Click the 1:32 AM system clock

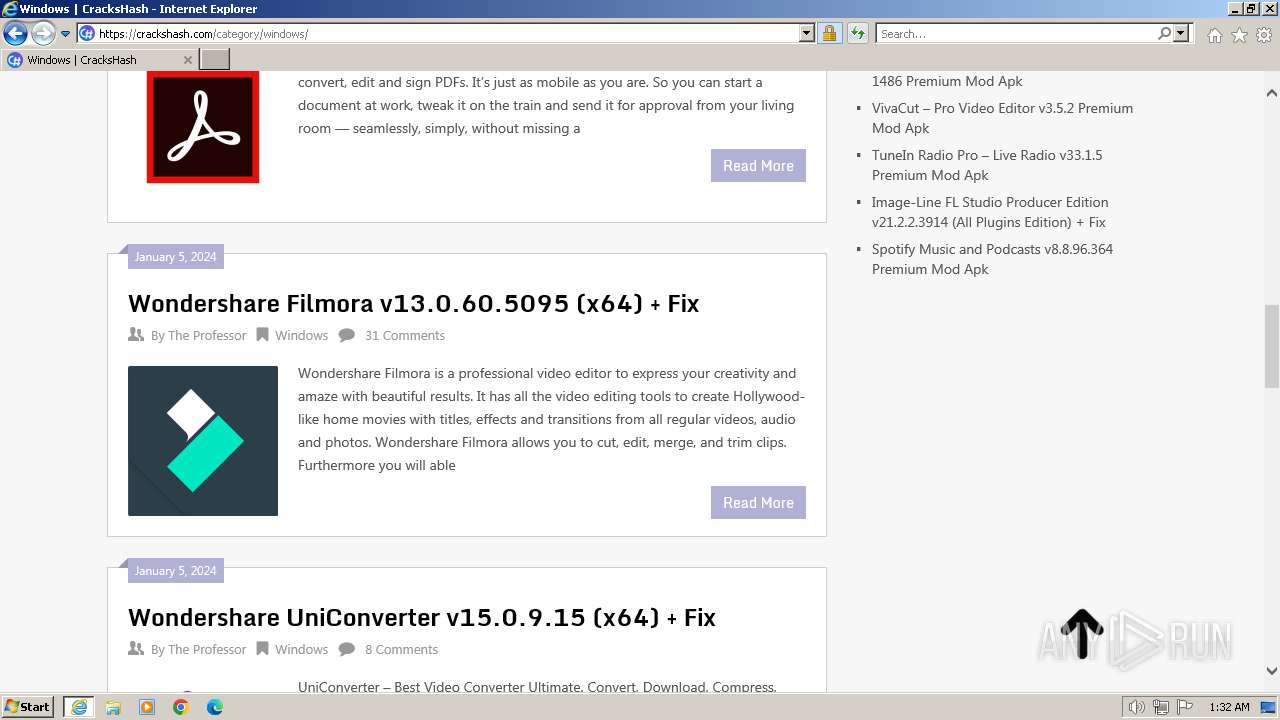1229,707
